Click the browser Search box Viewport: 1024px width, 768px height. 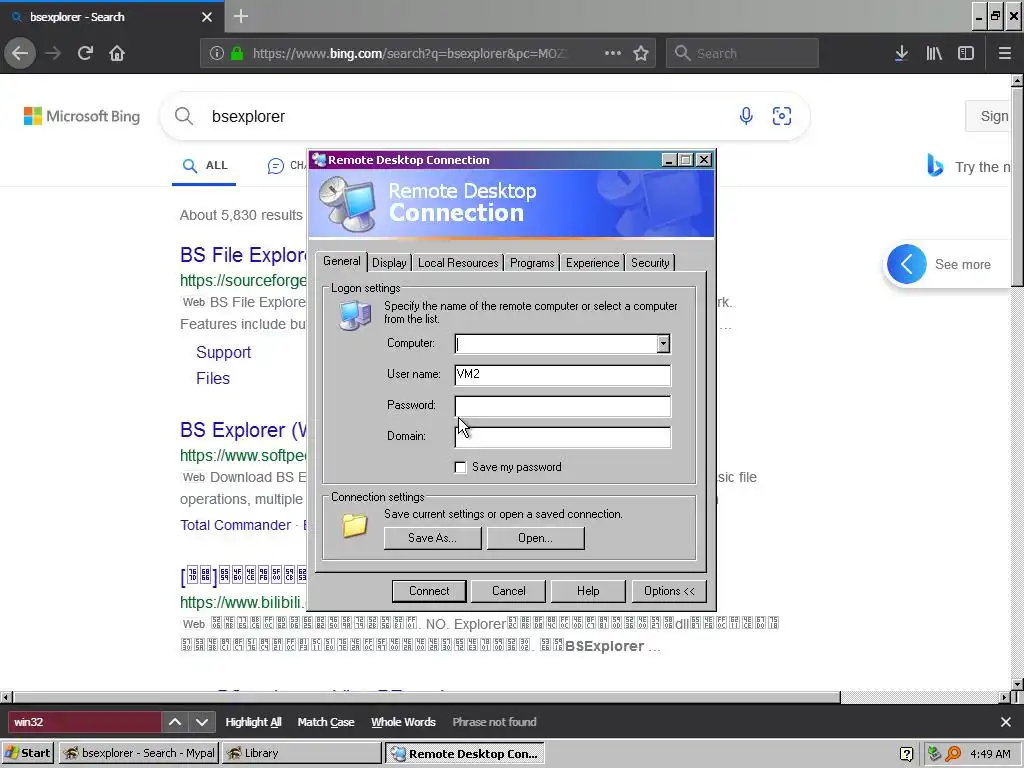coord(742,53)
